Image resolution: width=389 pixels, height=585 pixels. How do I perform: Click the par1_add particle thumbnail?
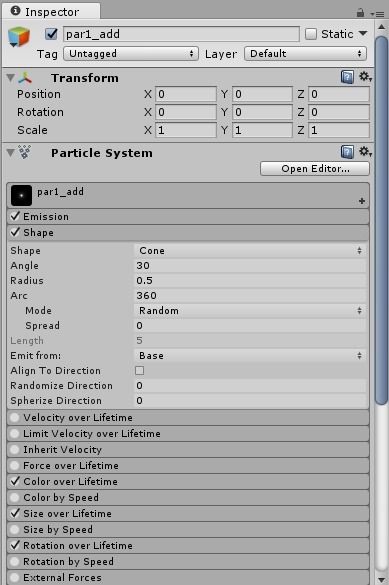pyautogui.click(x=21, y=195)
